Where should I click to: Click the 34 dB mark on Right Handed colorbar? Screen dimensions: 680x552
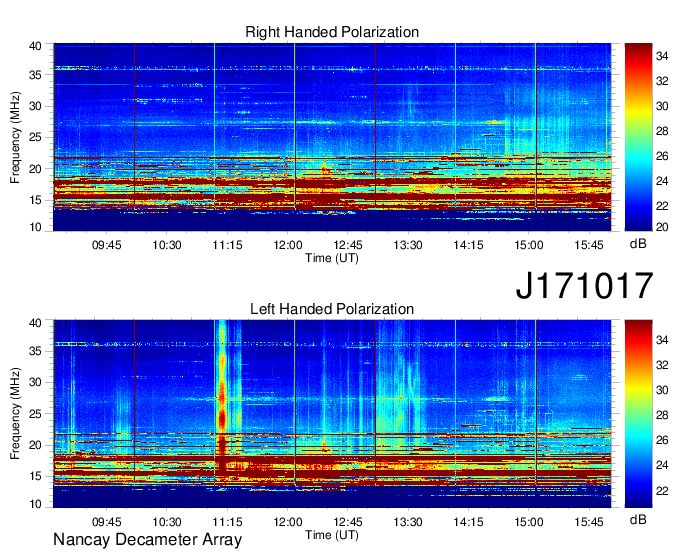pos(662,56)
